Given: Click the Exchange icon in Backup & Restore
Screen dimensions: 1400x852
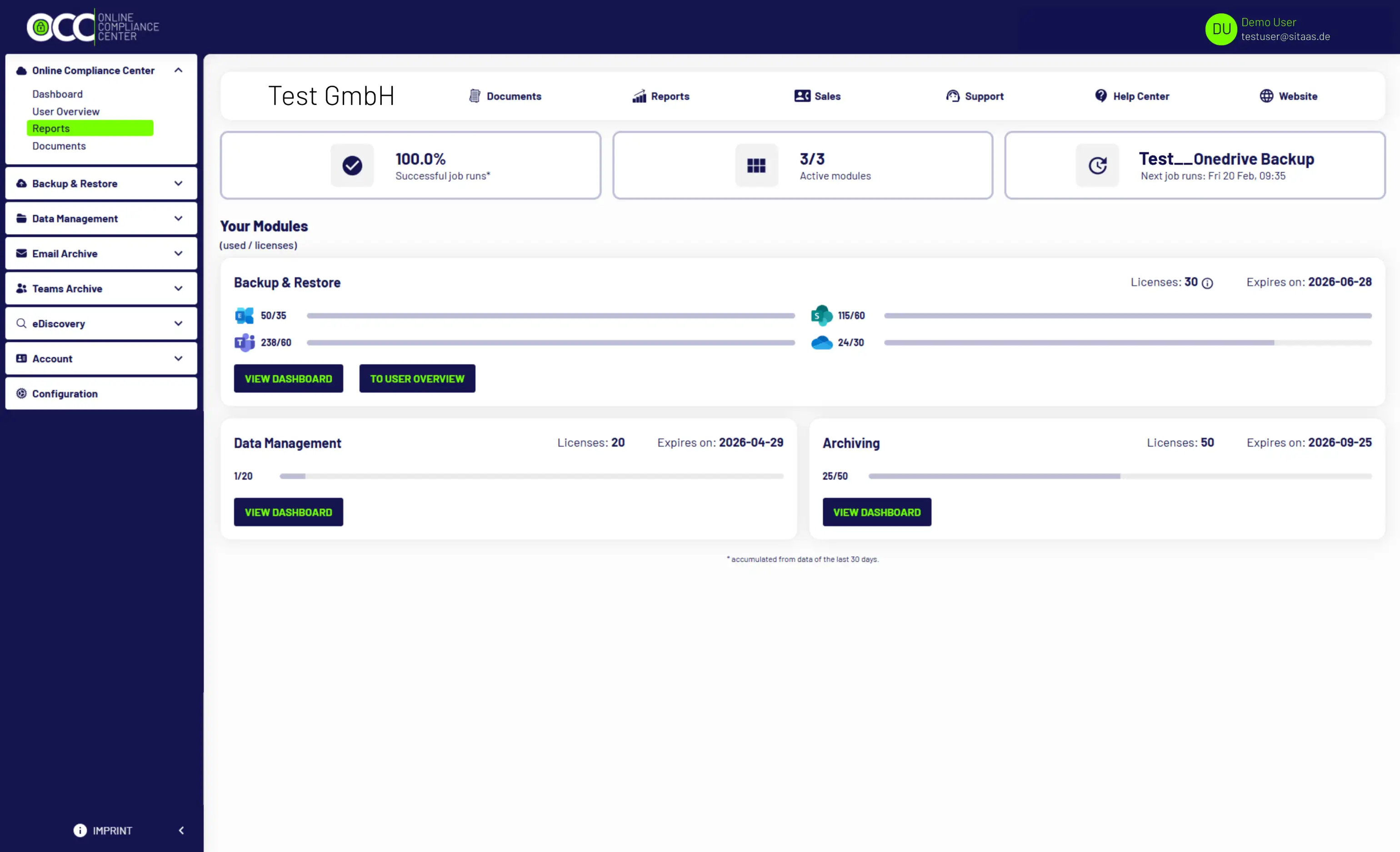Looking at the screenshot, I should click(245, 316).
